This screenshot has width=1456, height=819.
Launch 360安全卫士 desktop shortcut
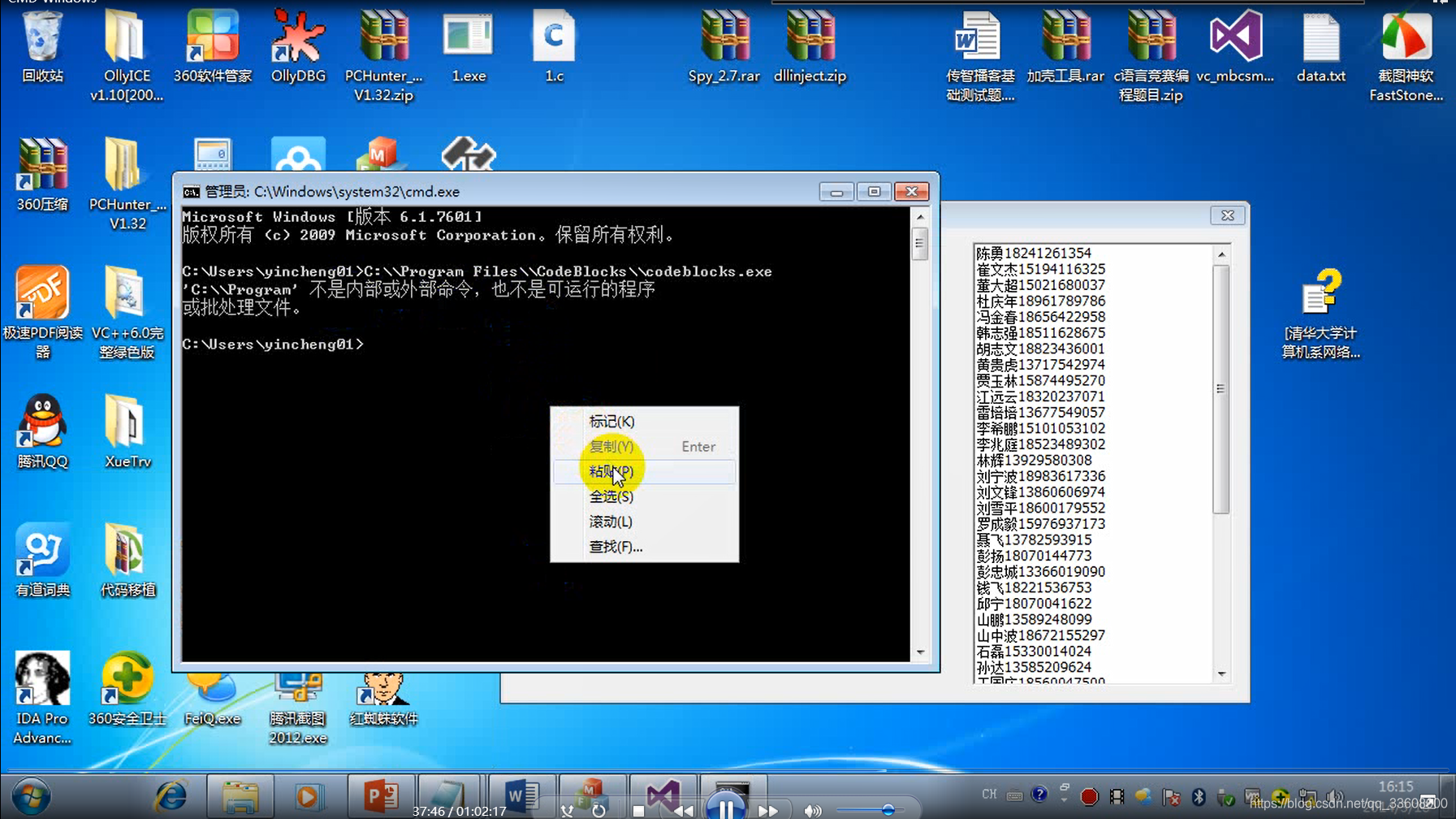pos(127,689)
